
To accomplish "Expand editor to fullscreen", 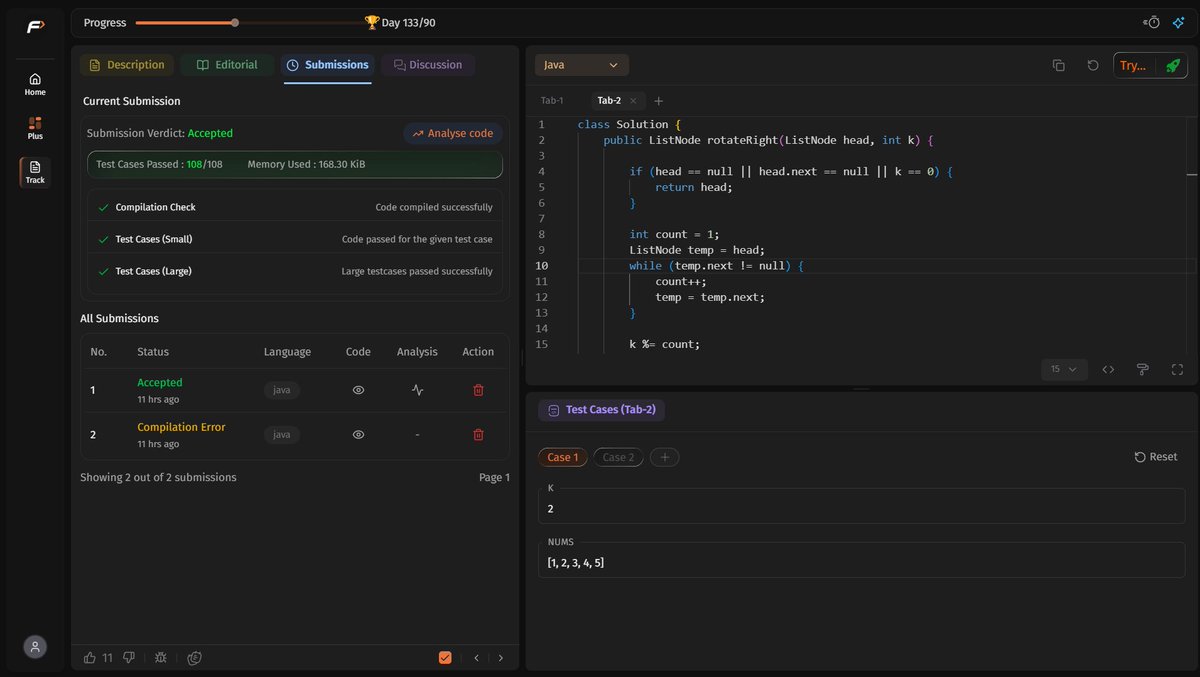I will pyautogui.click(x=1177, y=369).
